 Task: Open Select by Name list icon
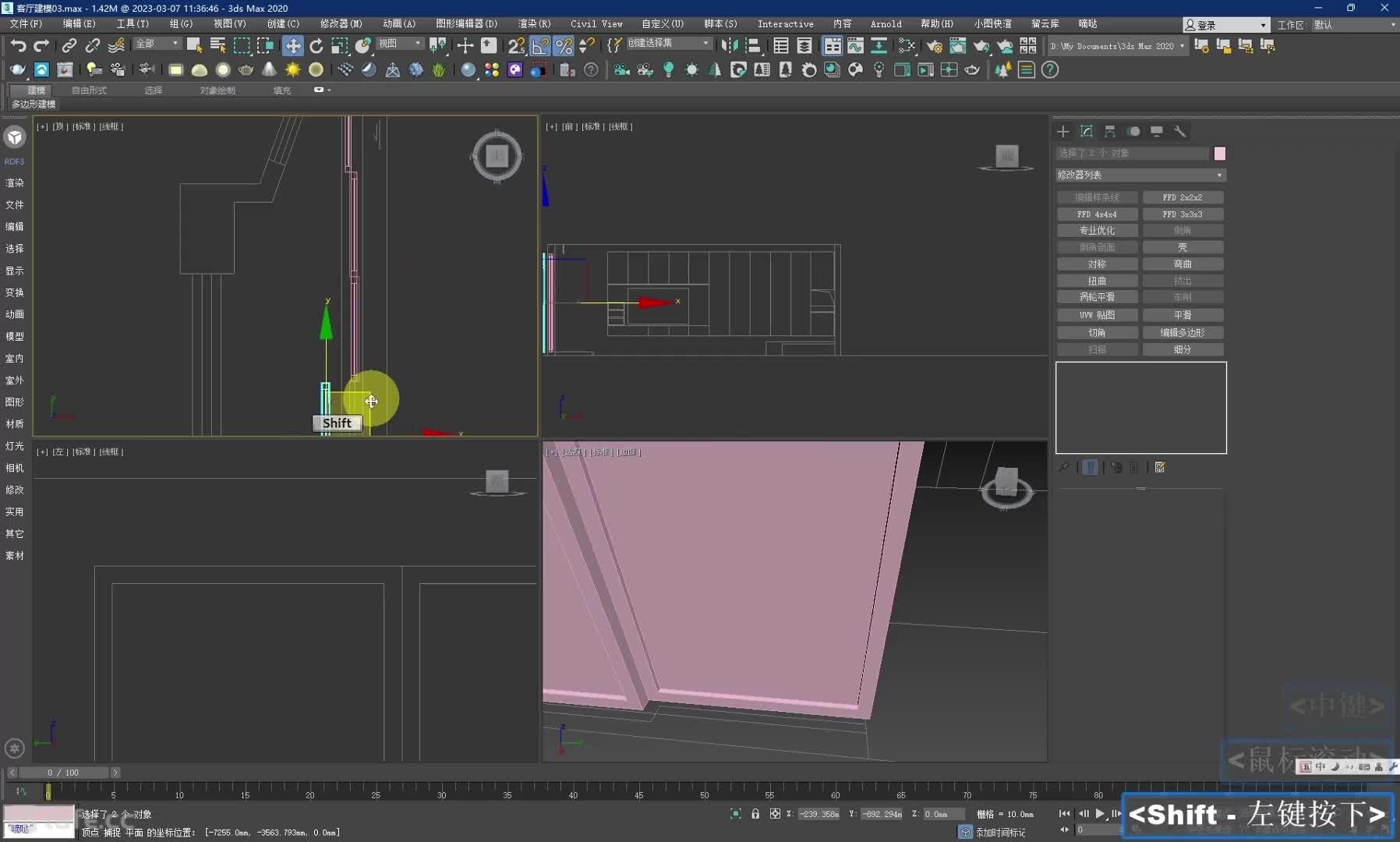pyautogui.click(x=217, y=46)
